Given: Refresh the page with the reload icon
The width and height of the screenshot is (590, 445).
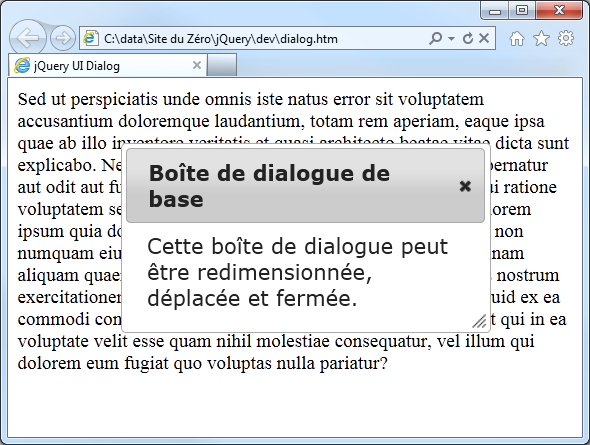Looking at the screenshot, I should [x=468, y=38].
